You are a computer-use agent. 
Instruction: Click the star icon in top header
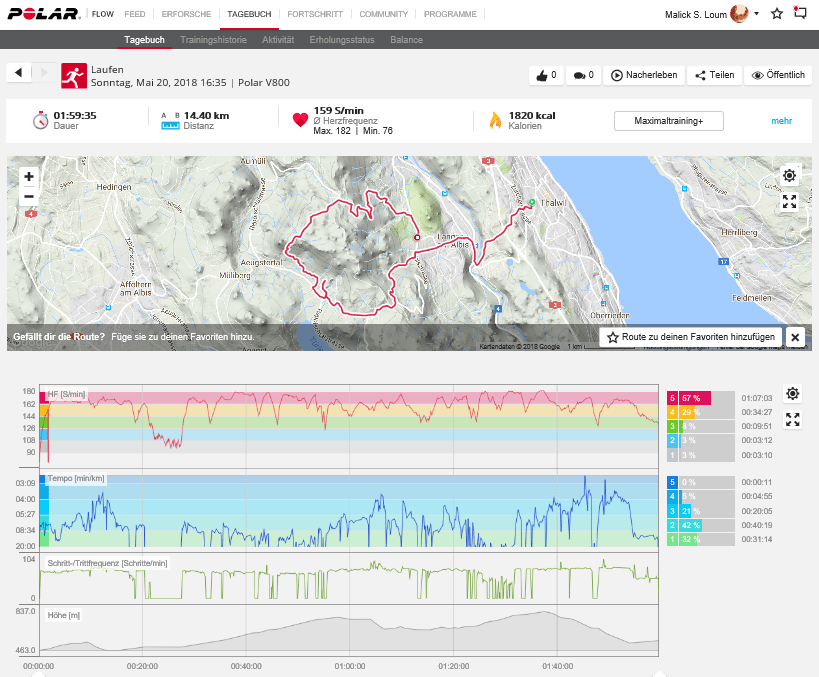click(777, 14)
